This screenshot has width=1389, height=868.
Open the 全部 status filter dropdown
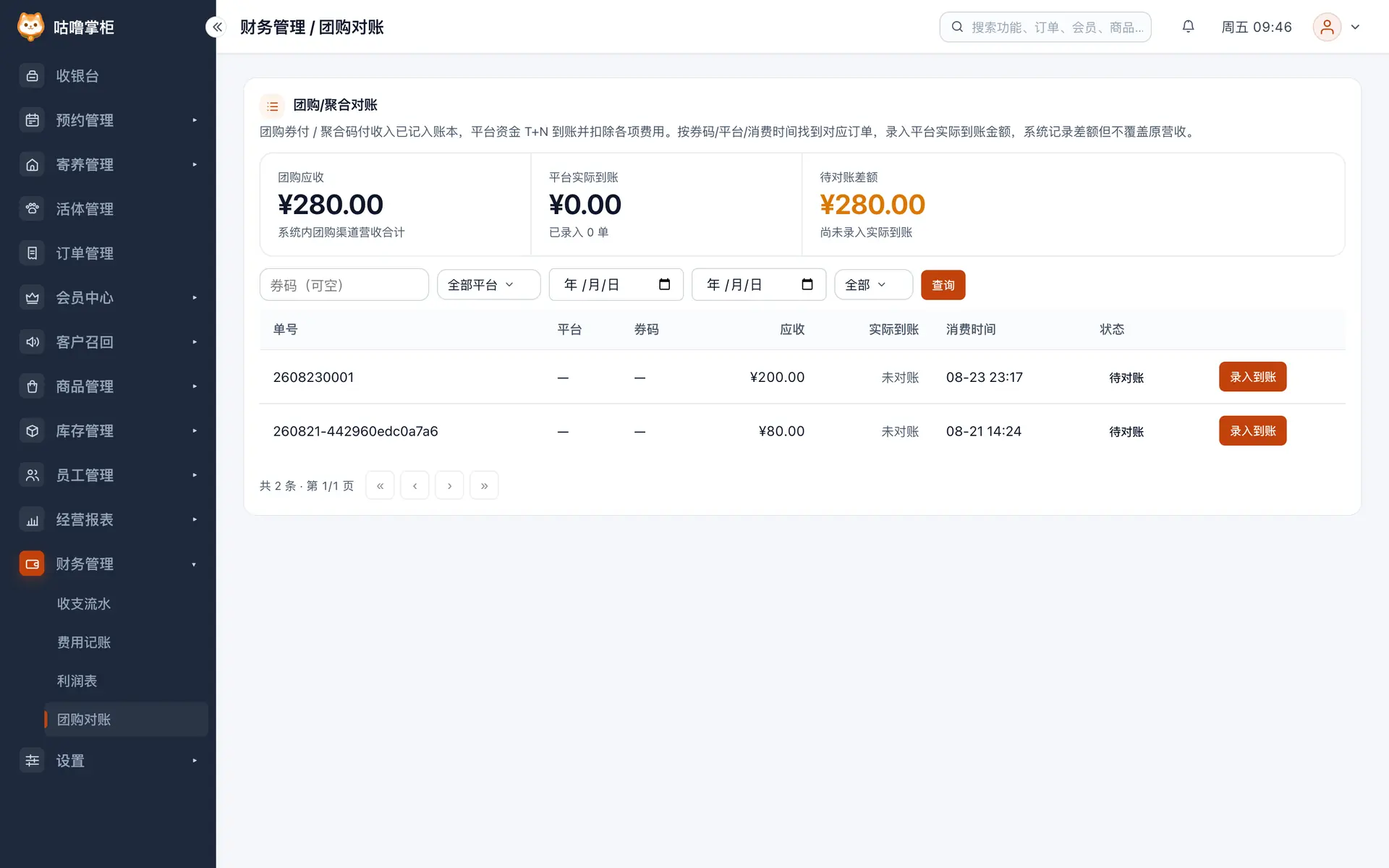[x=873, y=284]
